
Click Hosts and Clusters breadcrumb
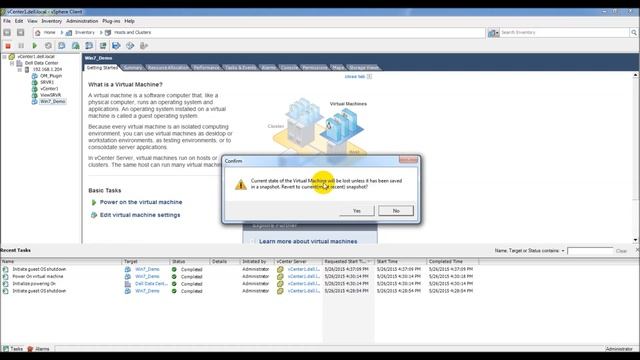click(132, 32)
